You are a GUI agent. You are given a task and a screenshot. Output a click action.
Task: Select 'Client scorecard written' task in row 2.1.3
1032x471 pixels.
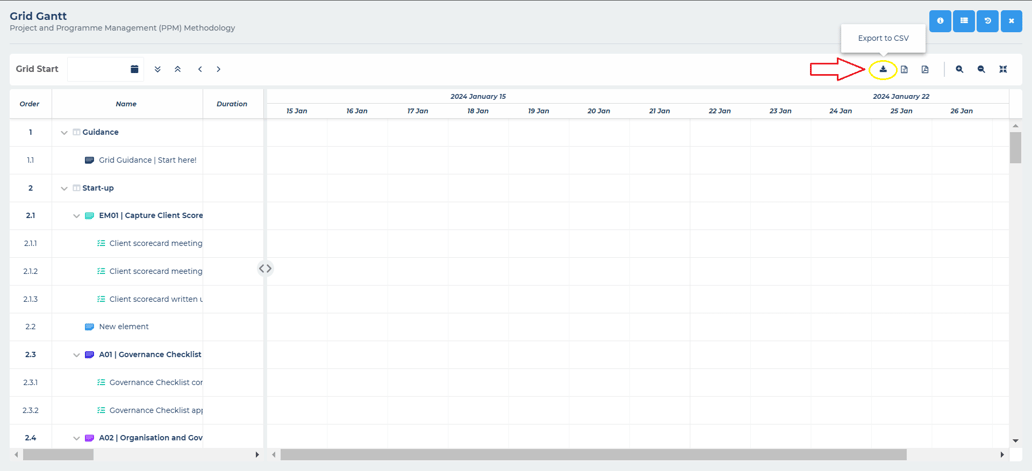(x=156, y=299)
